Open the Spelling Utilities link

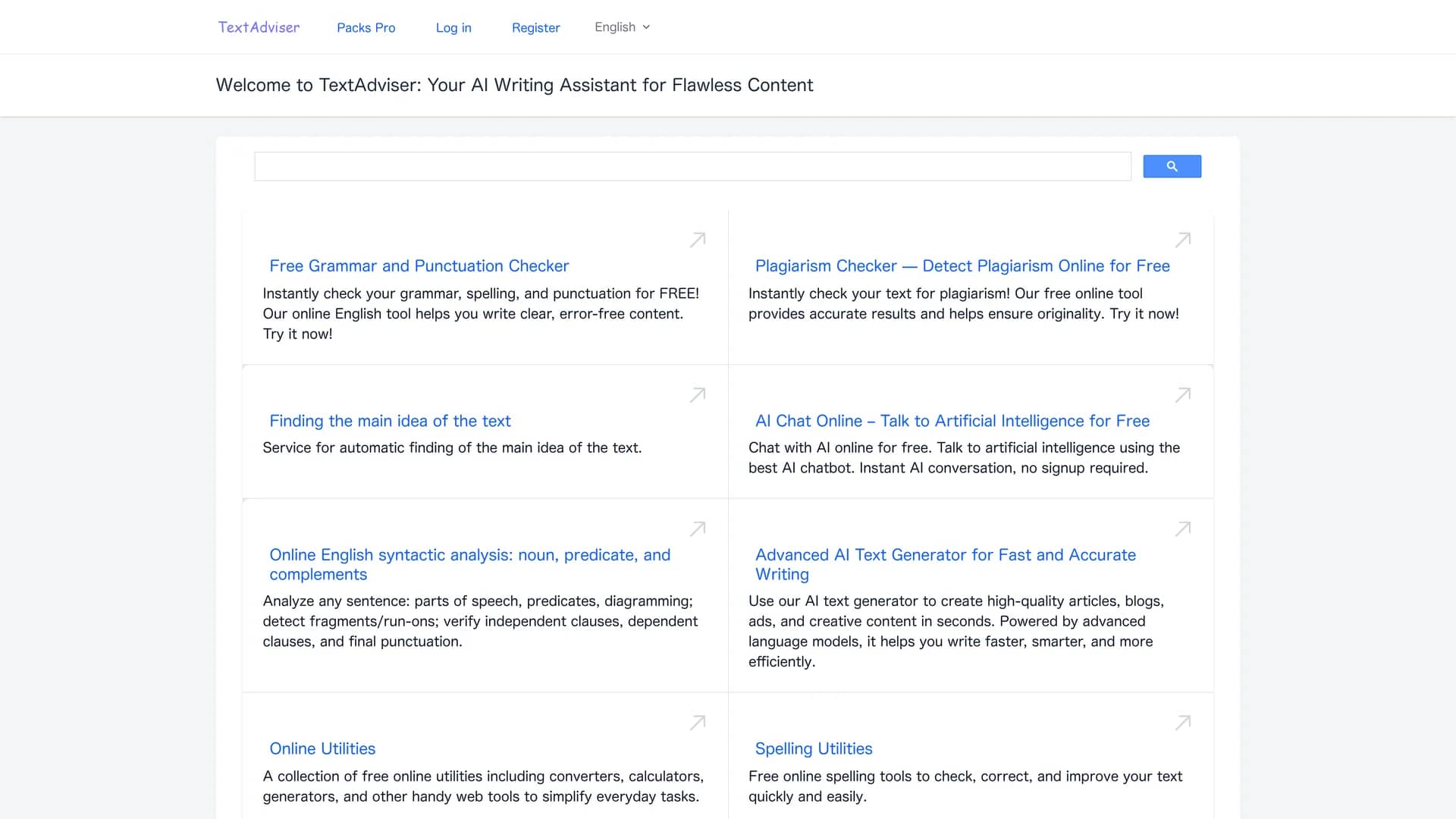(814, 748)
